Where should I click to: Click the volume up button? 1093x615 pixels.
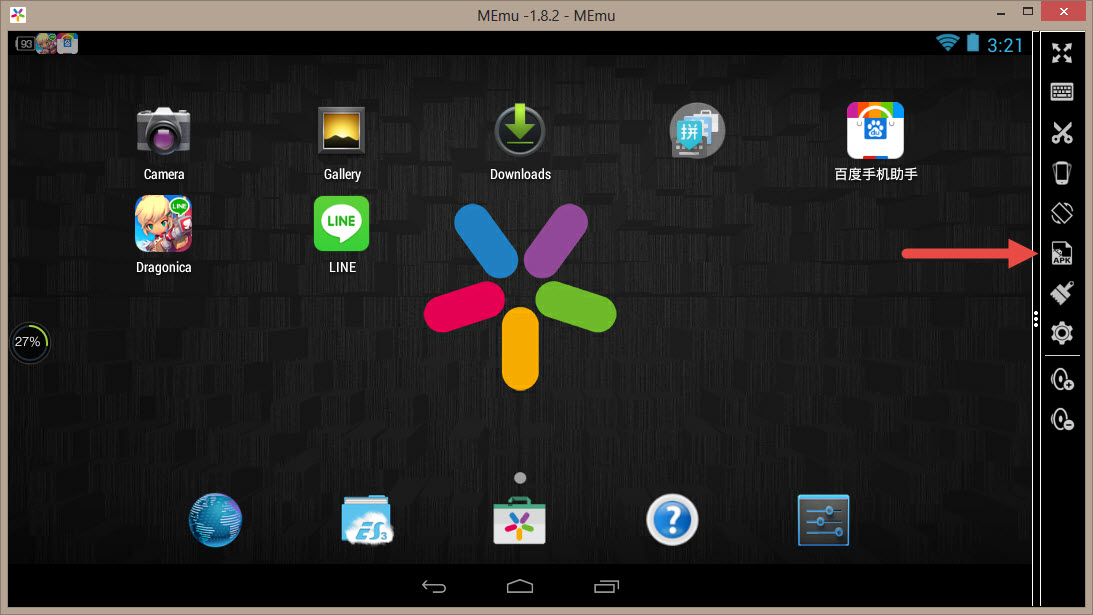tap(1062, 379)
